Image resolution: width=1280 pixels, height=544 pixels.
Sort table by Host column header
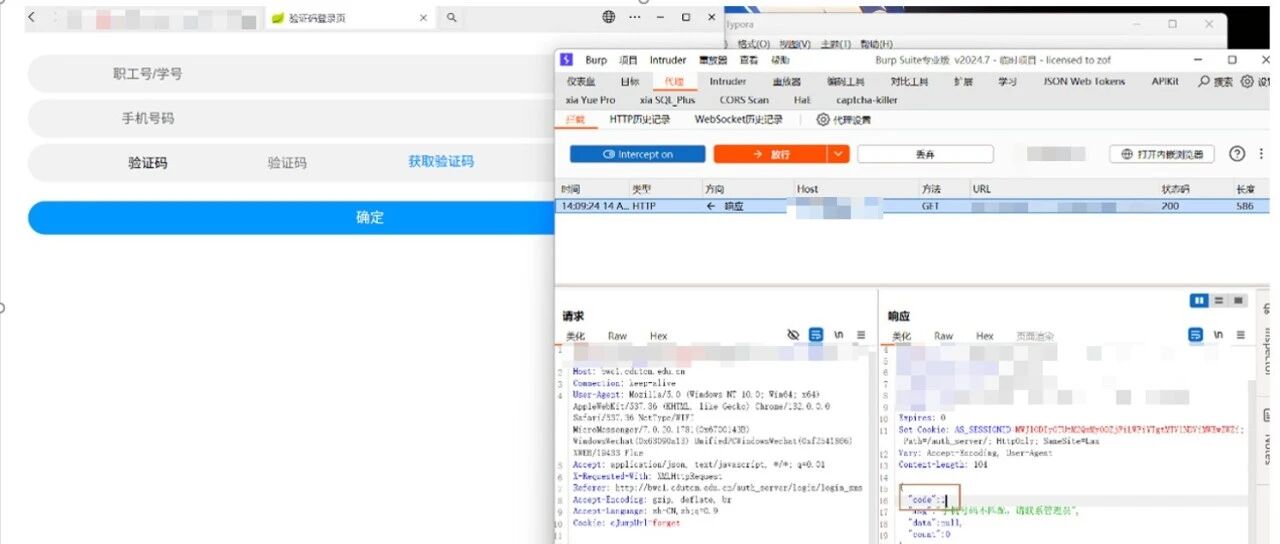click(807, 189)
